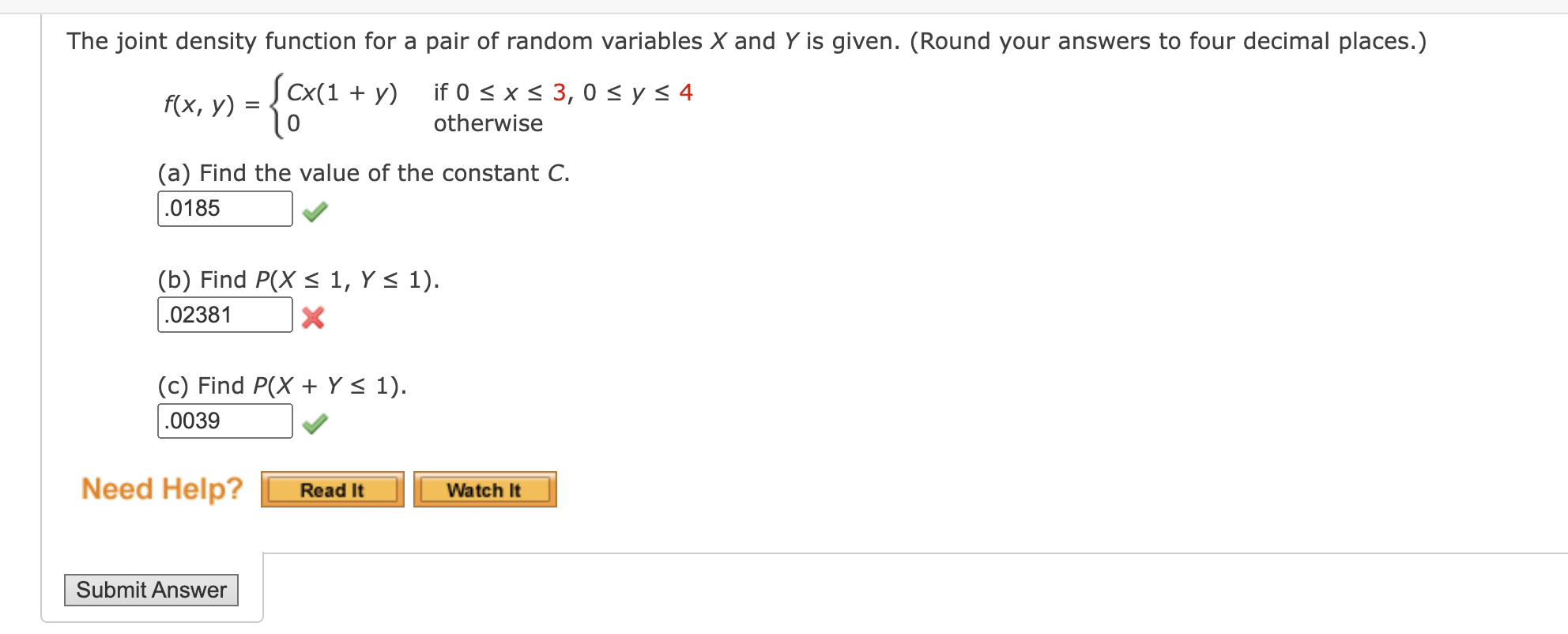Click the Need Help? label
Image resolution: width=1568 pixels, height=634 pixels.
point(162,489)
